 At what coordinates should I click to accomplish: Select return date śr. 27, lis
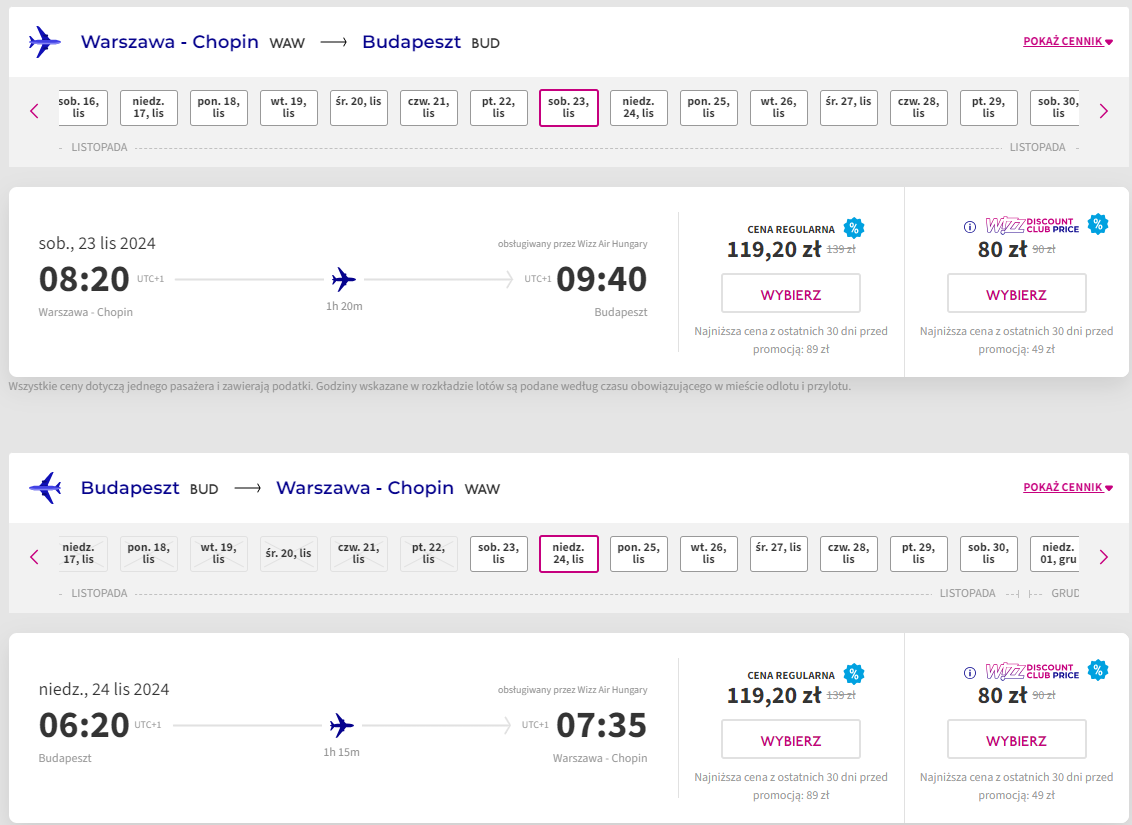[x=779, y=554]
